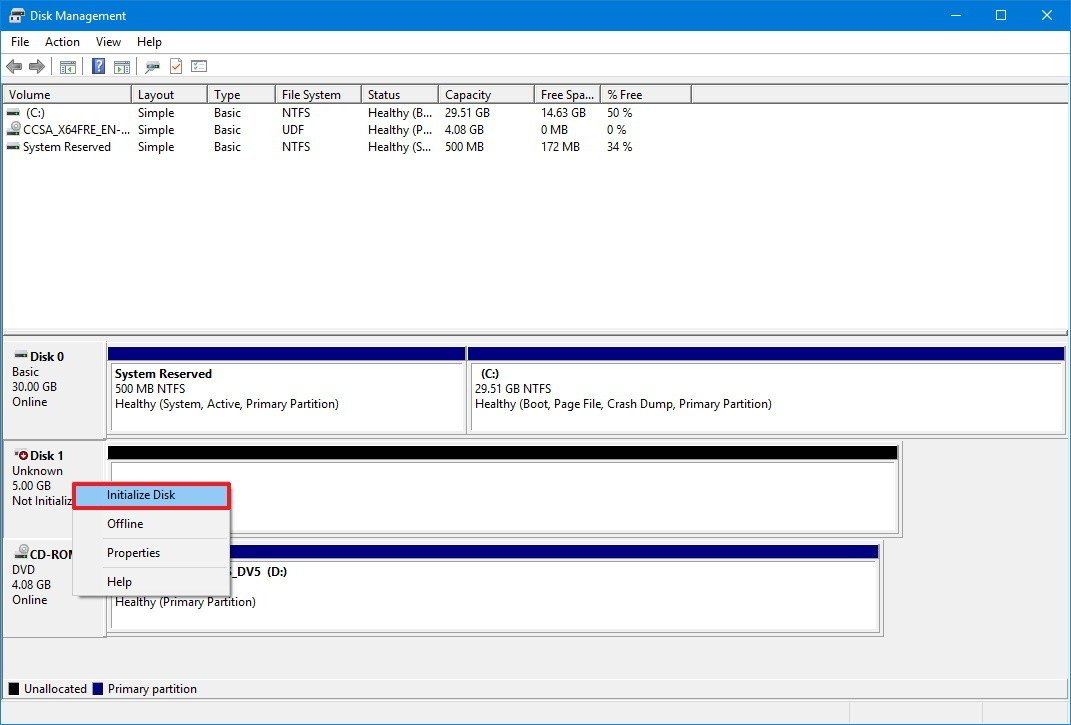Open Help via the blue question-mark icon
The width and height of the screenshot is (1071, 725).
(98, 66)
